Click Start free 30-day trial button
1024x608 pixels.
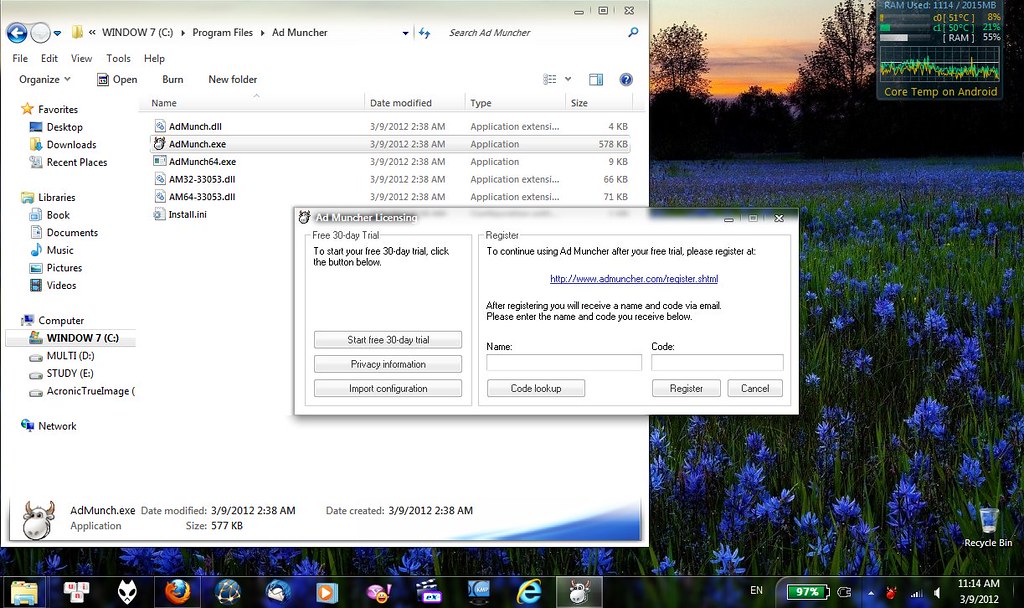click(388, 340)
